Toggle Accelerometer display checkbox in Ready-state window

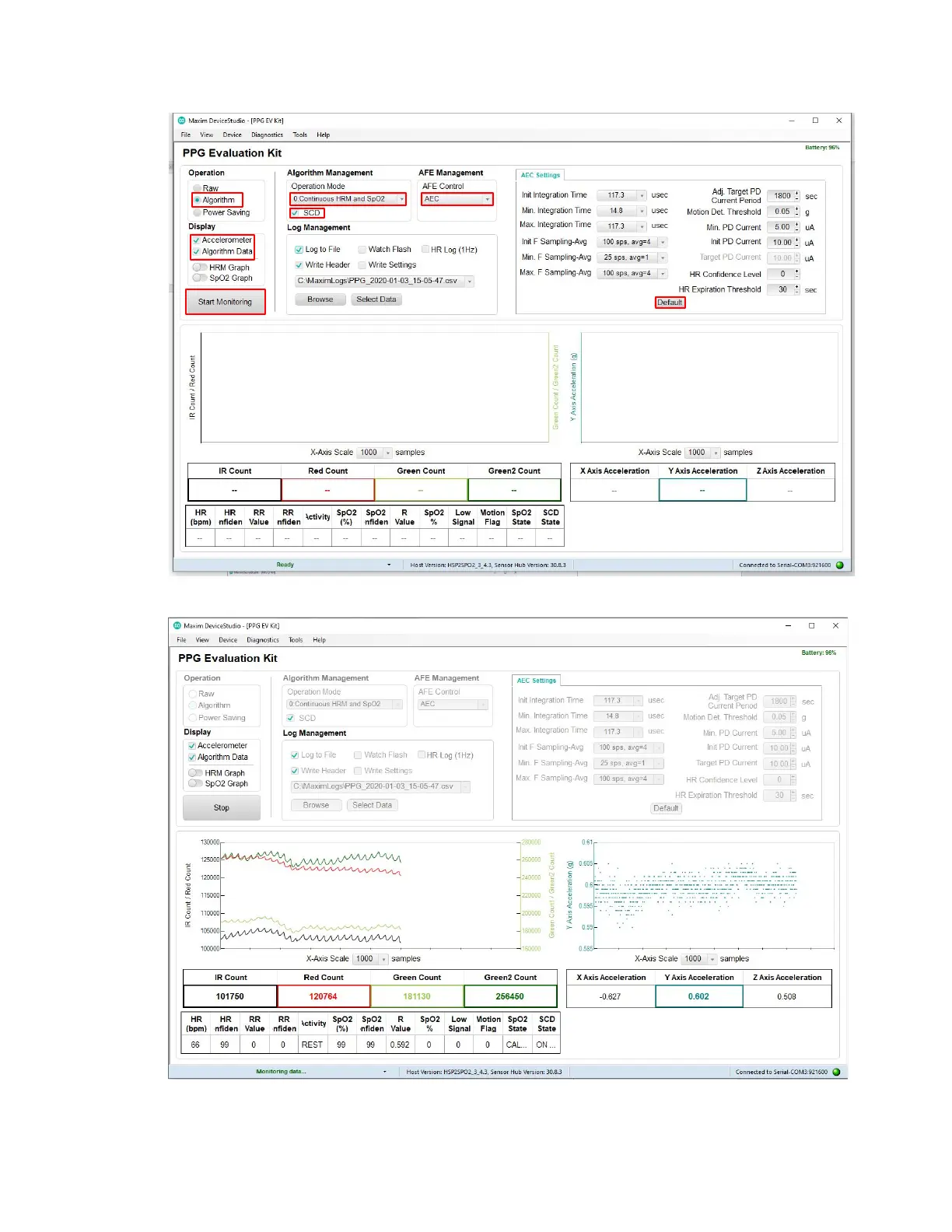197,240
